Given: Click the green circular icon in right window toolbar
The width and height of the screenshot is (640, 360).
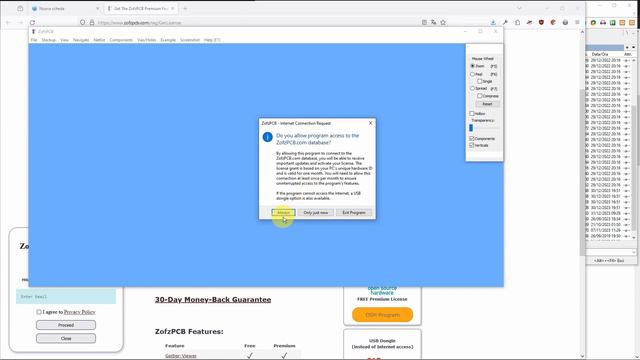Looking at the screenshot, I should [x=593, y=22].
